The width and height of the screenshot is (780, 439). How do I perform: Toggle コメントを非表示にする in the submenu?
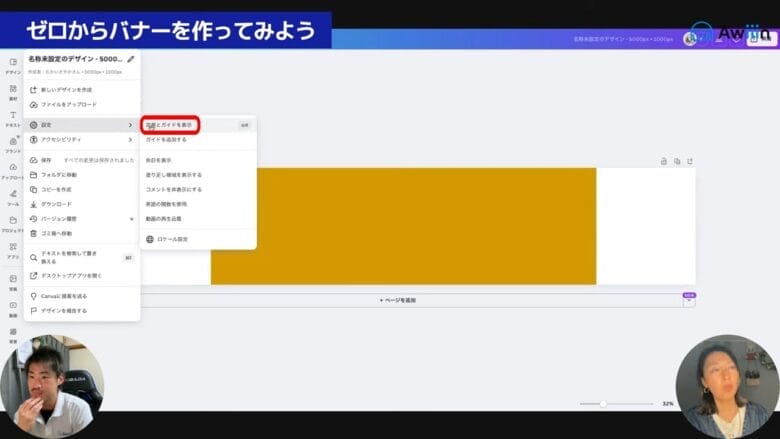pos(198,189)
